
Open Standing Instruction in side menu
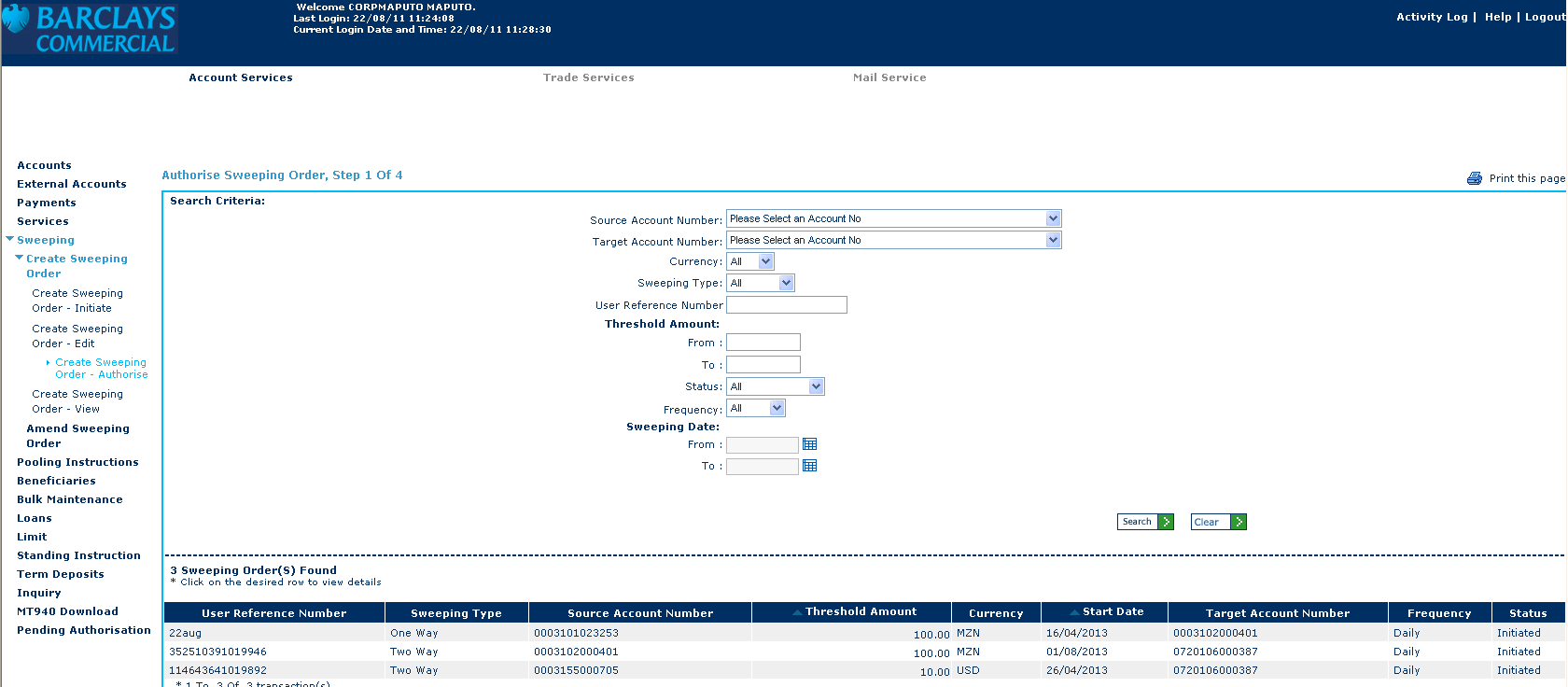click(x=78, y=555)
